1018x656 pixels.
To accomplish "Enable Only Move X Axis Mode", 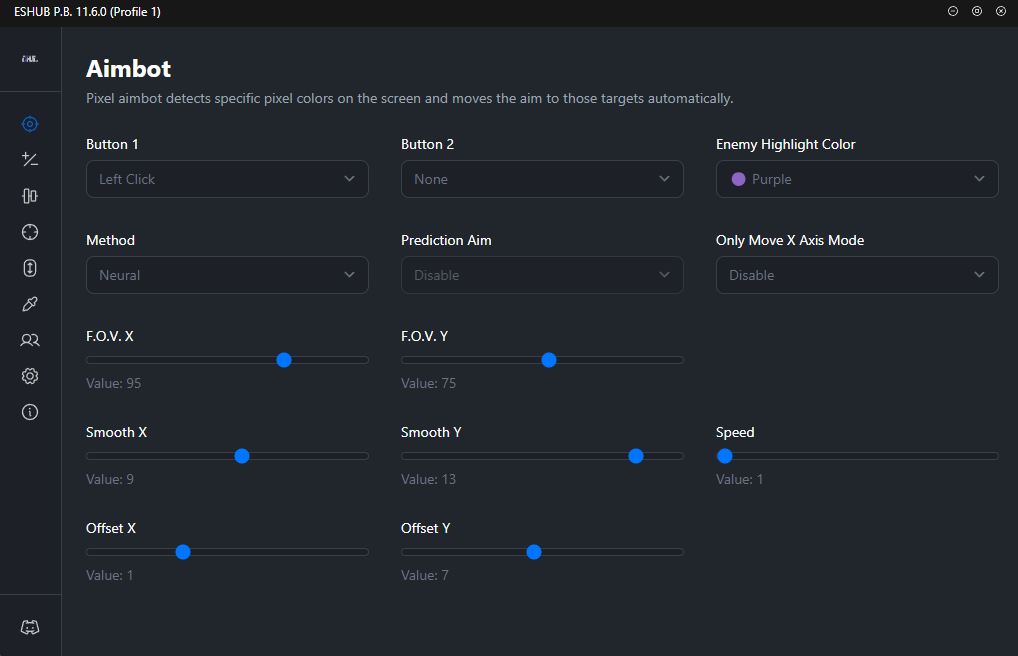I will pyautogui.click(x=857, y=275).
